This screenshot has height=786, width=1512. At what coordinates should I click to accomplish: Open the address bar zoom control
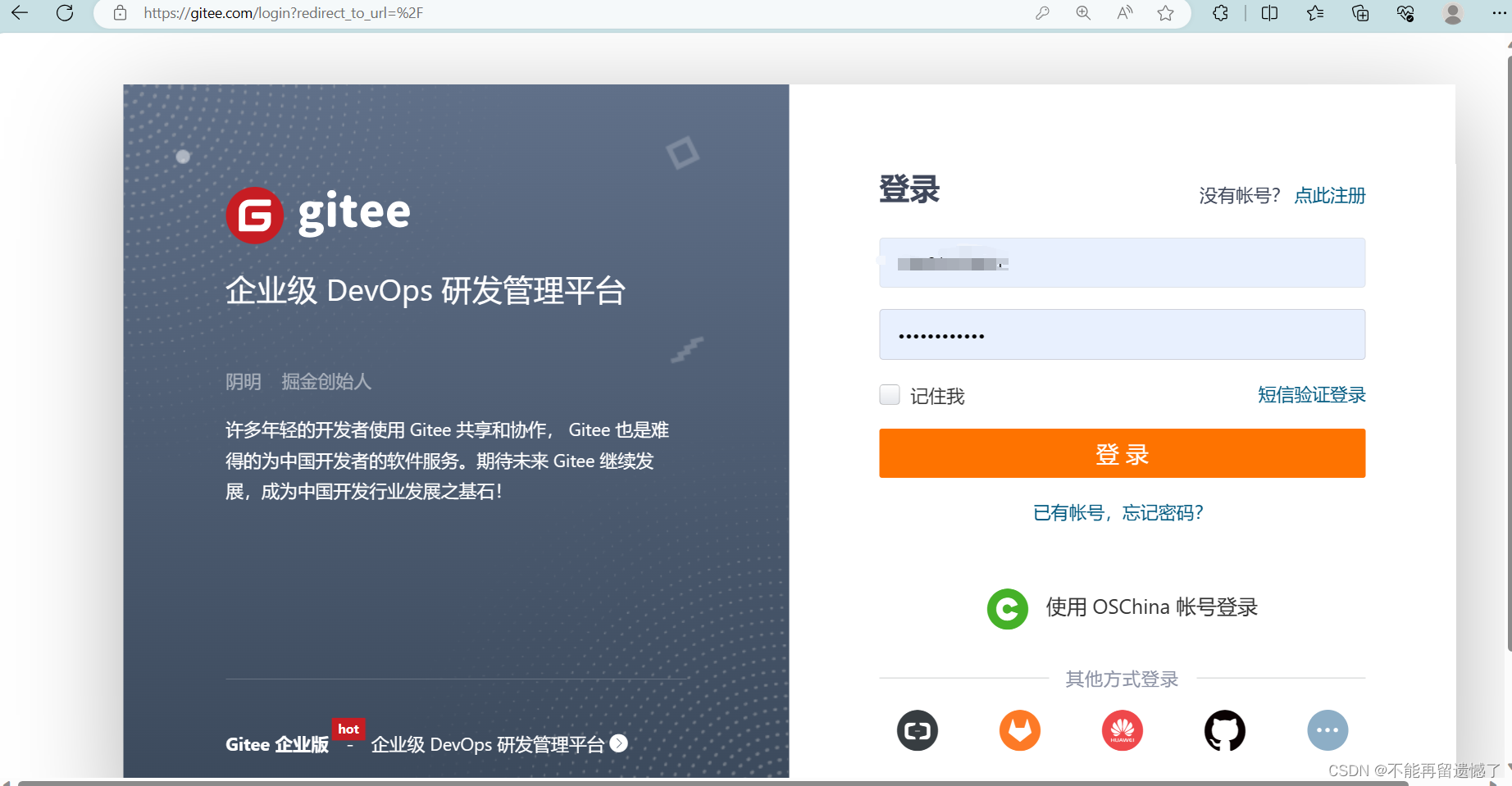(1083, 13)
